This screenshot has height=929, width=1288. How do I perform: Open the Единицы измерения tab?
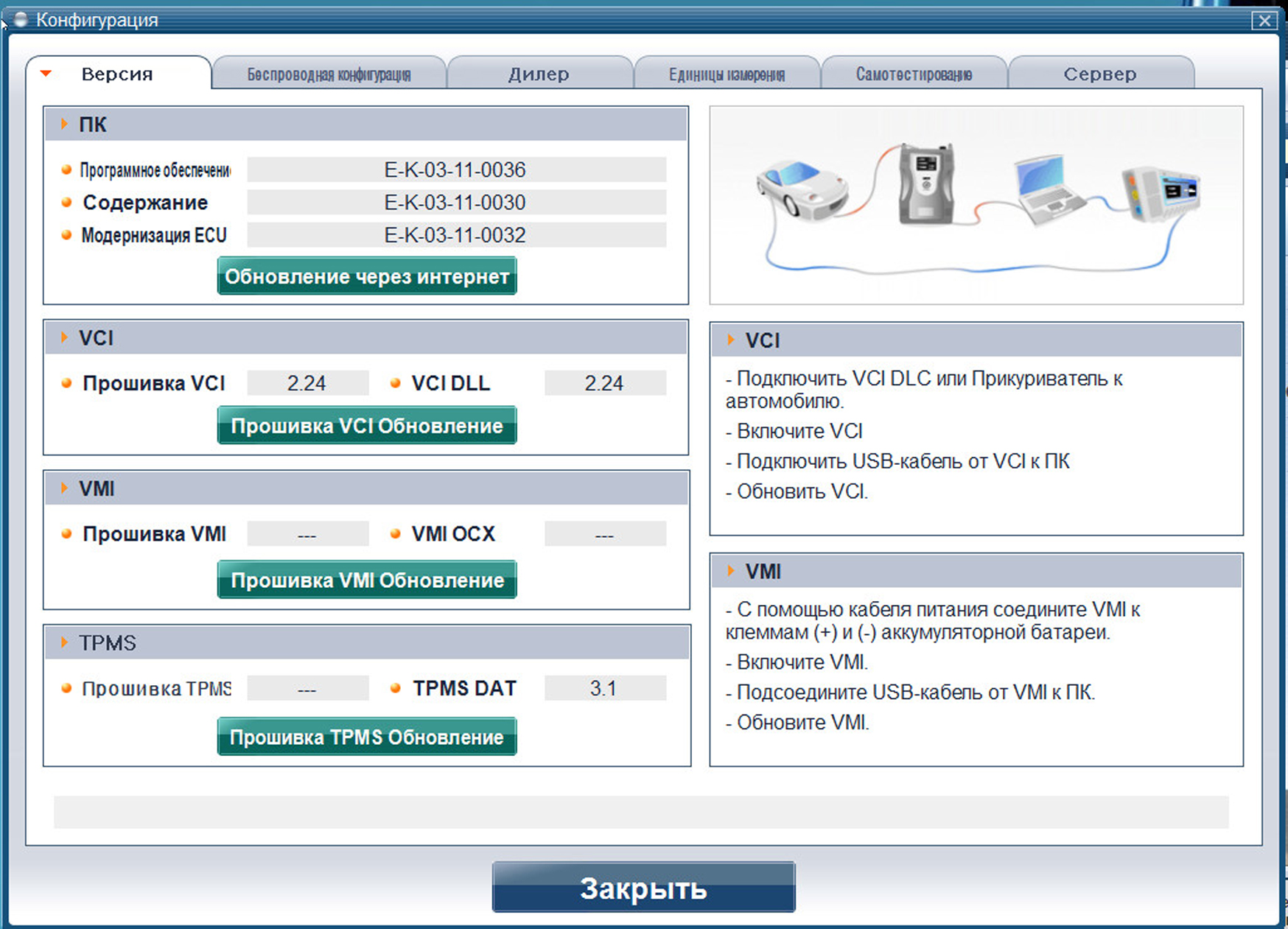tap(727, 74)
